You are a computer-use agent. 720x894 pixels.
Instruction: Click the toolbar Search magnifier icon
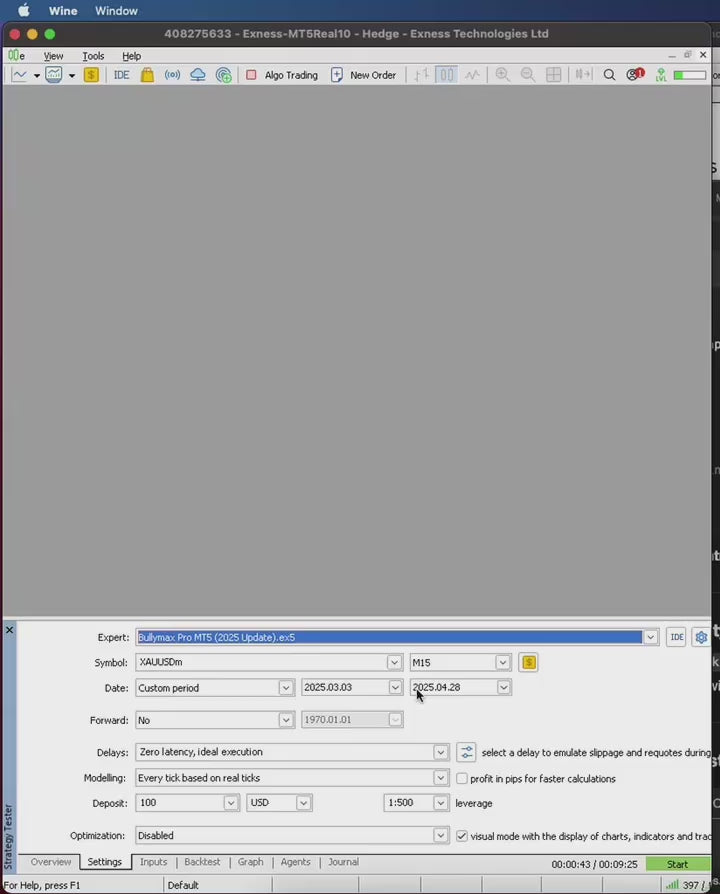tap(609, 75)
